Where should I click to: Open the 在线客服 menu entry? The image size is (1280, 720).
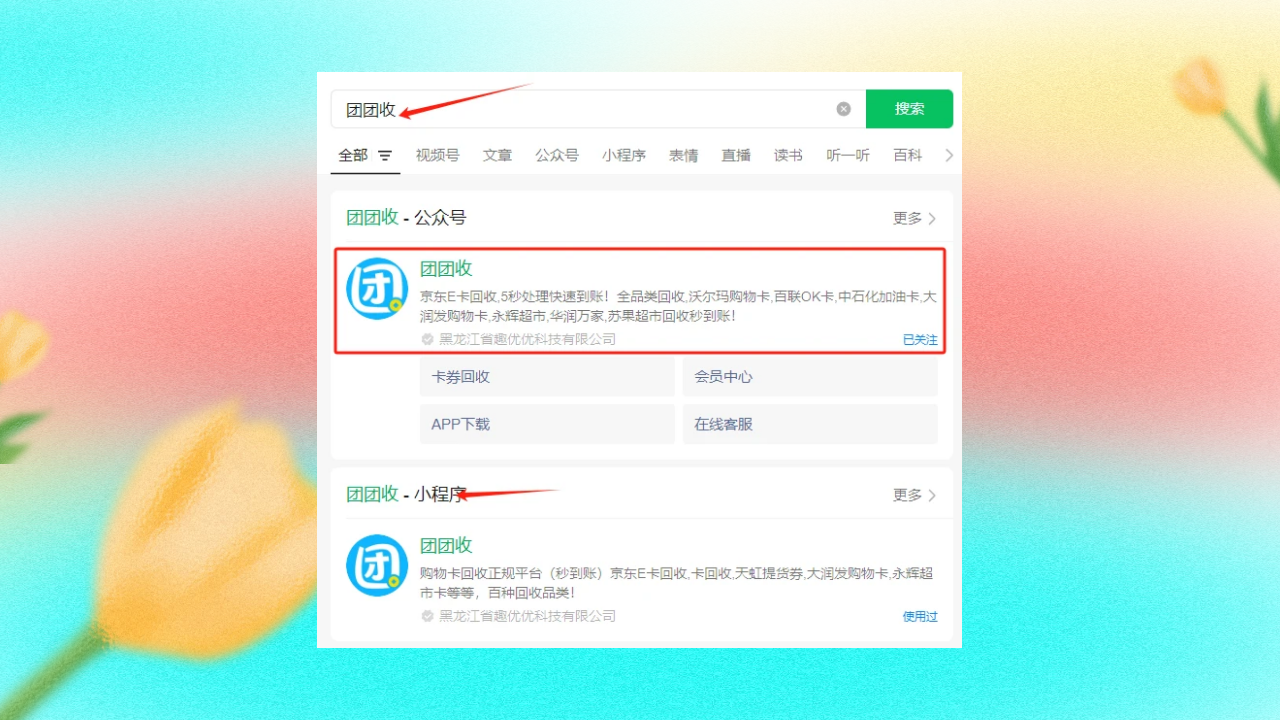[810, 424]
